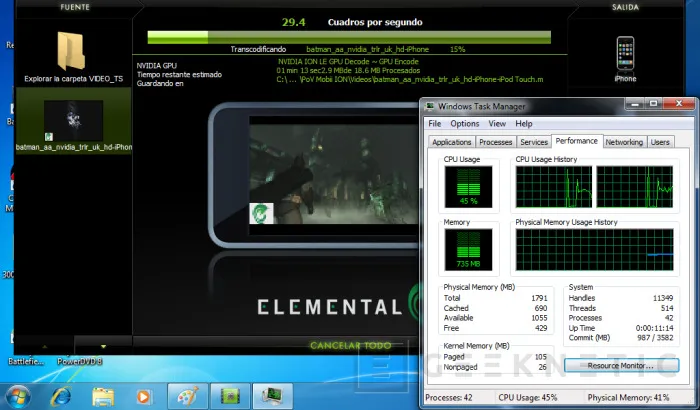The height and width of the screenshot is (410, 700).
Task: Click the transcoding progress bar
Action: click(349, 37)
